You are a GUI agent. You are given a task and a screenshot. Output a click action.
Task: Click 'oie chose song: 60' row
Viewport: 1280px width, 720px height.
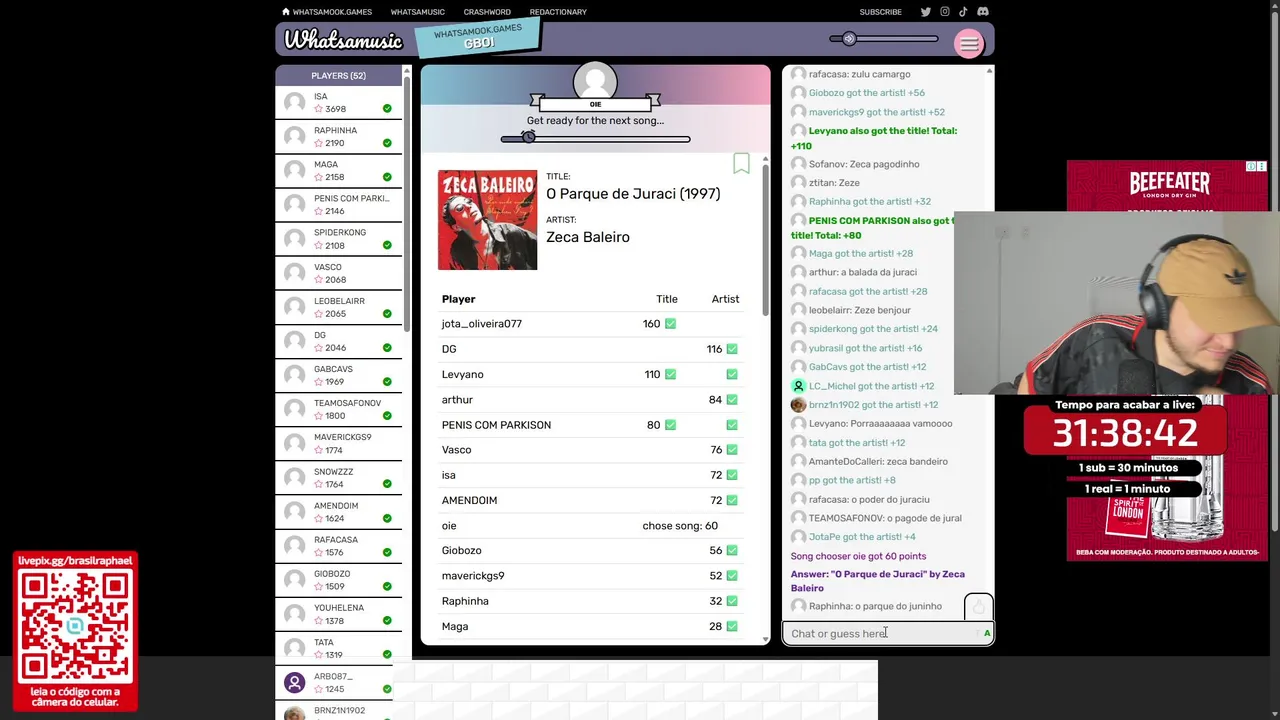591,526
